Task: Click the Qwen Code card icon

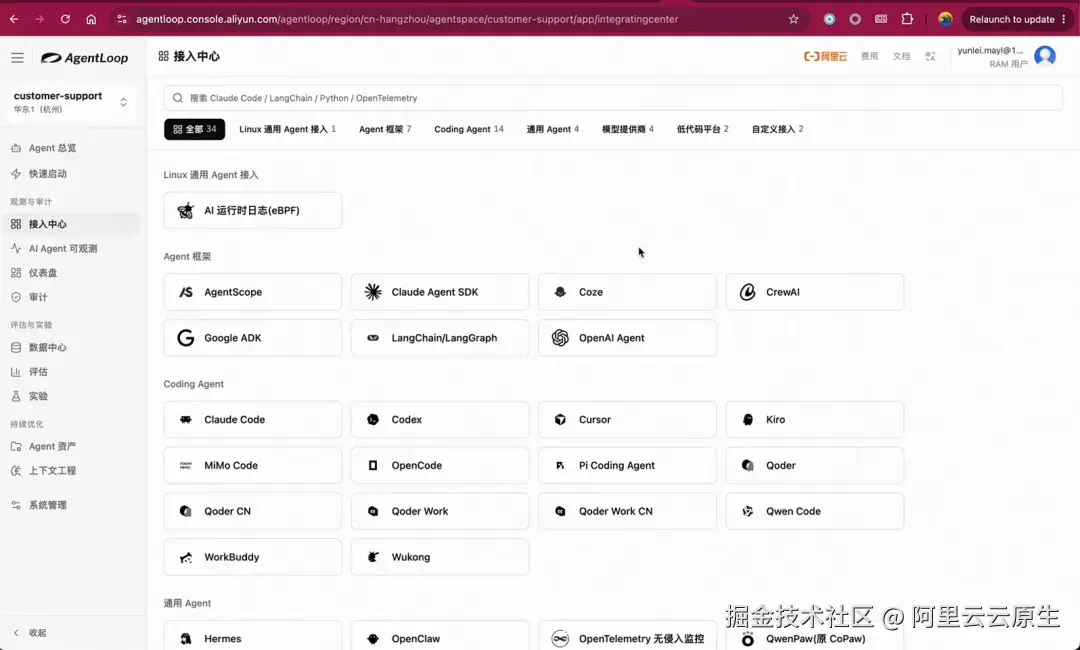Action: (x=747, y=512)
